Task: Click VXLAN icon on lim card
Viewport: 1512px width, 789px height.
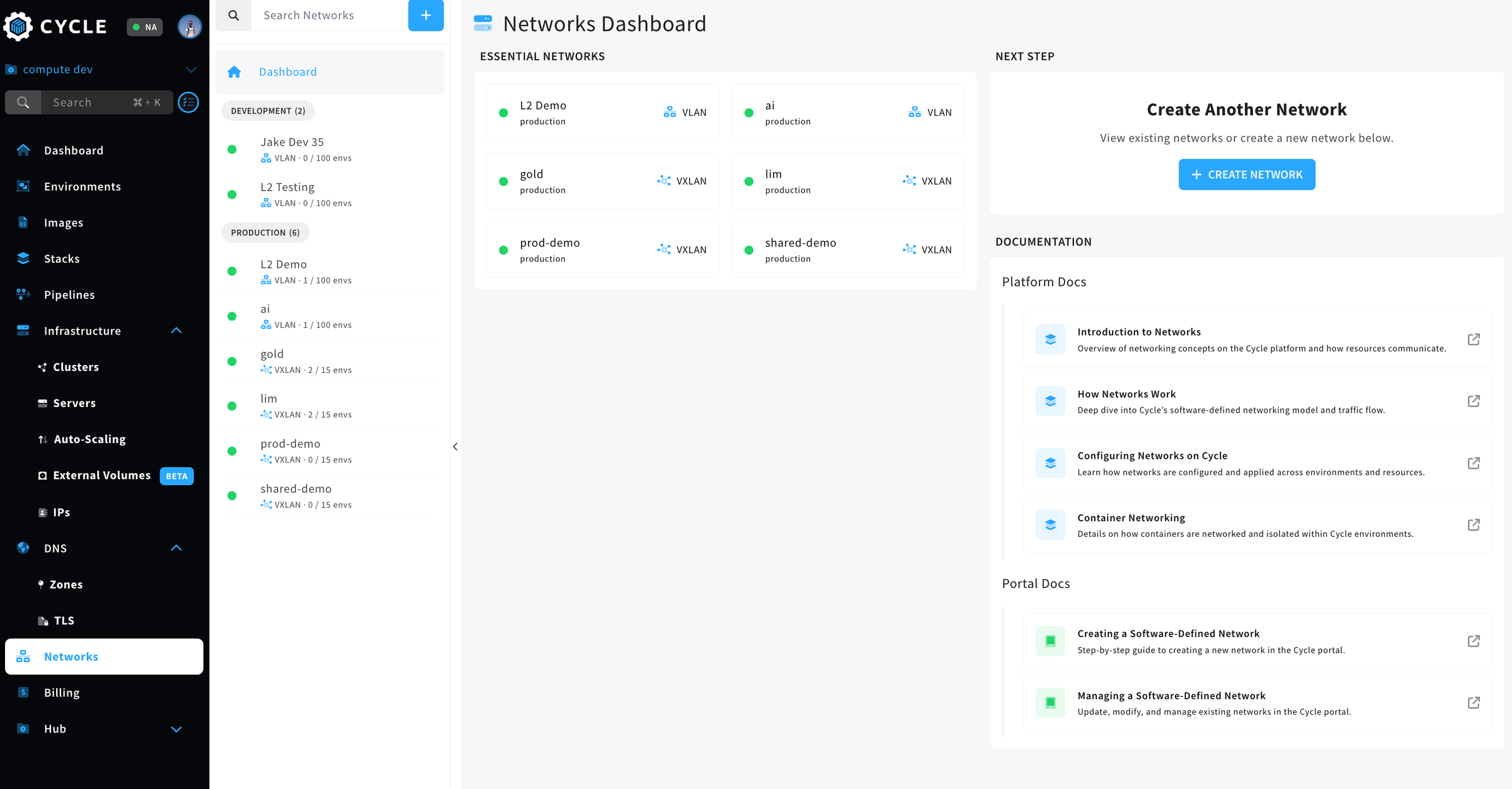Action: 909,181
